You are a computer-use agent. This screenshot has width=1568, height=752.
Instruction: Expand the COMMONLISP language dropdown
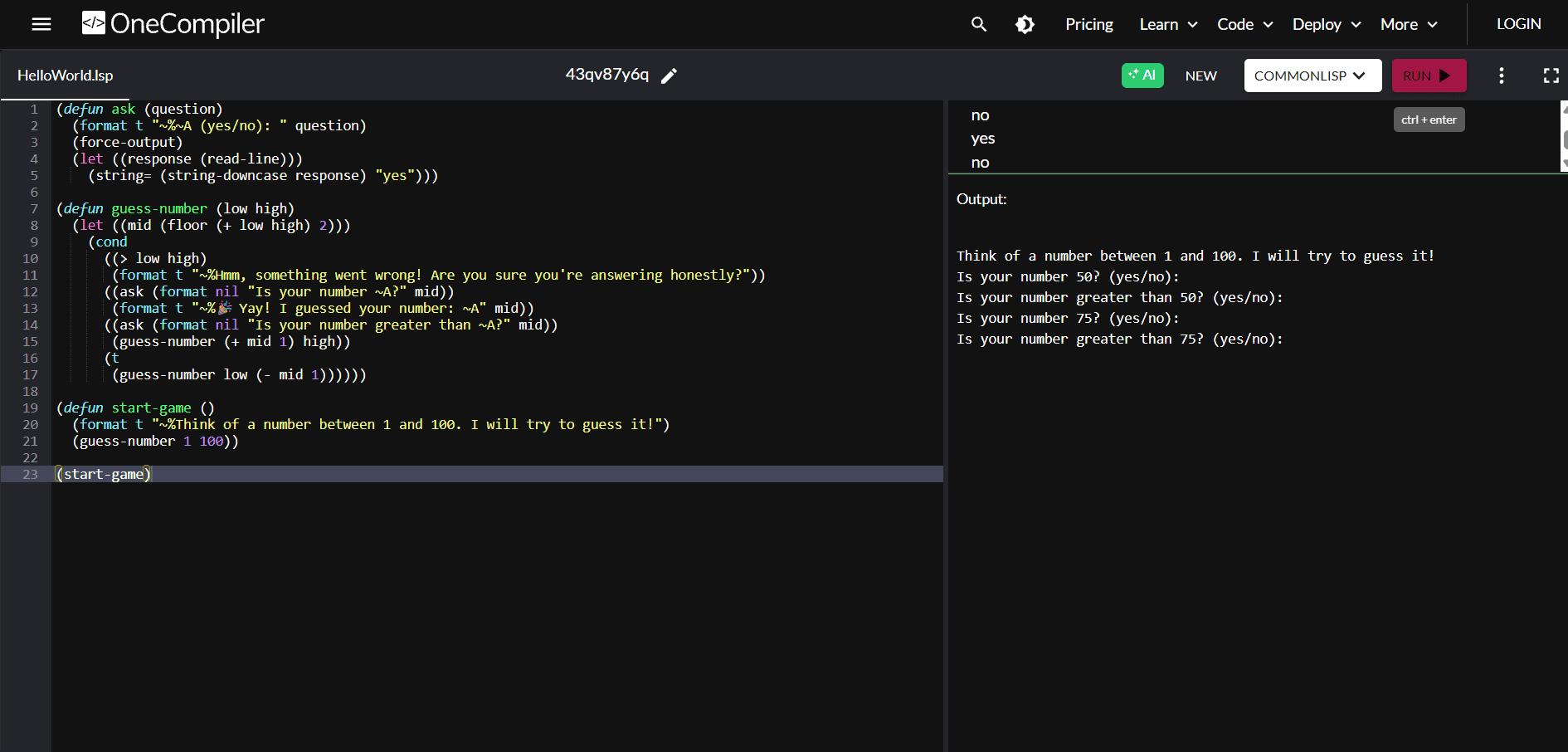tap(1312, 76)
